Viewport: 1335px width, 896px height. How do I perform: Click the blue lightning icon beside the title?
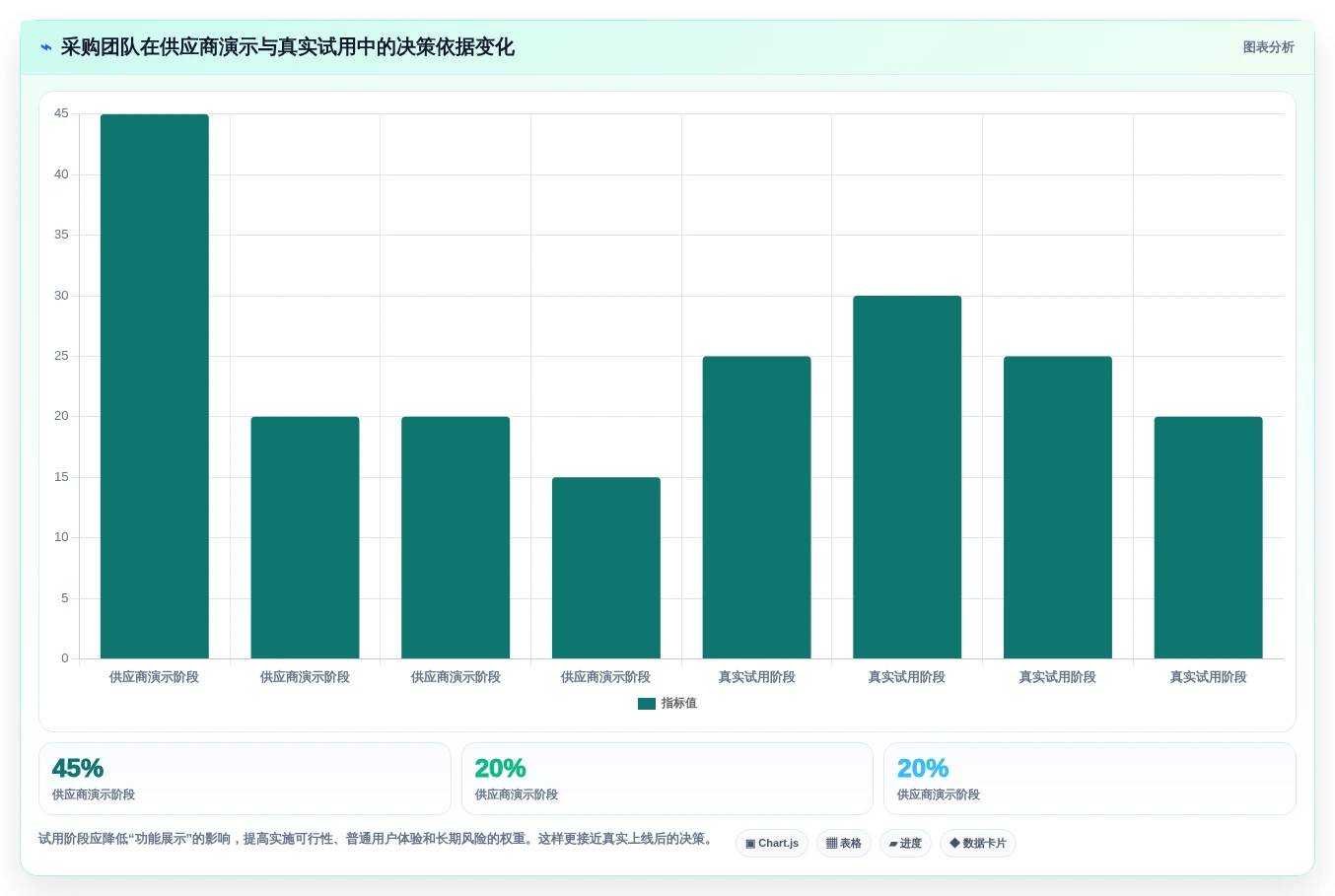pos(46,47)
